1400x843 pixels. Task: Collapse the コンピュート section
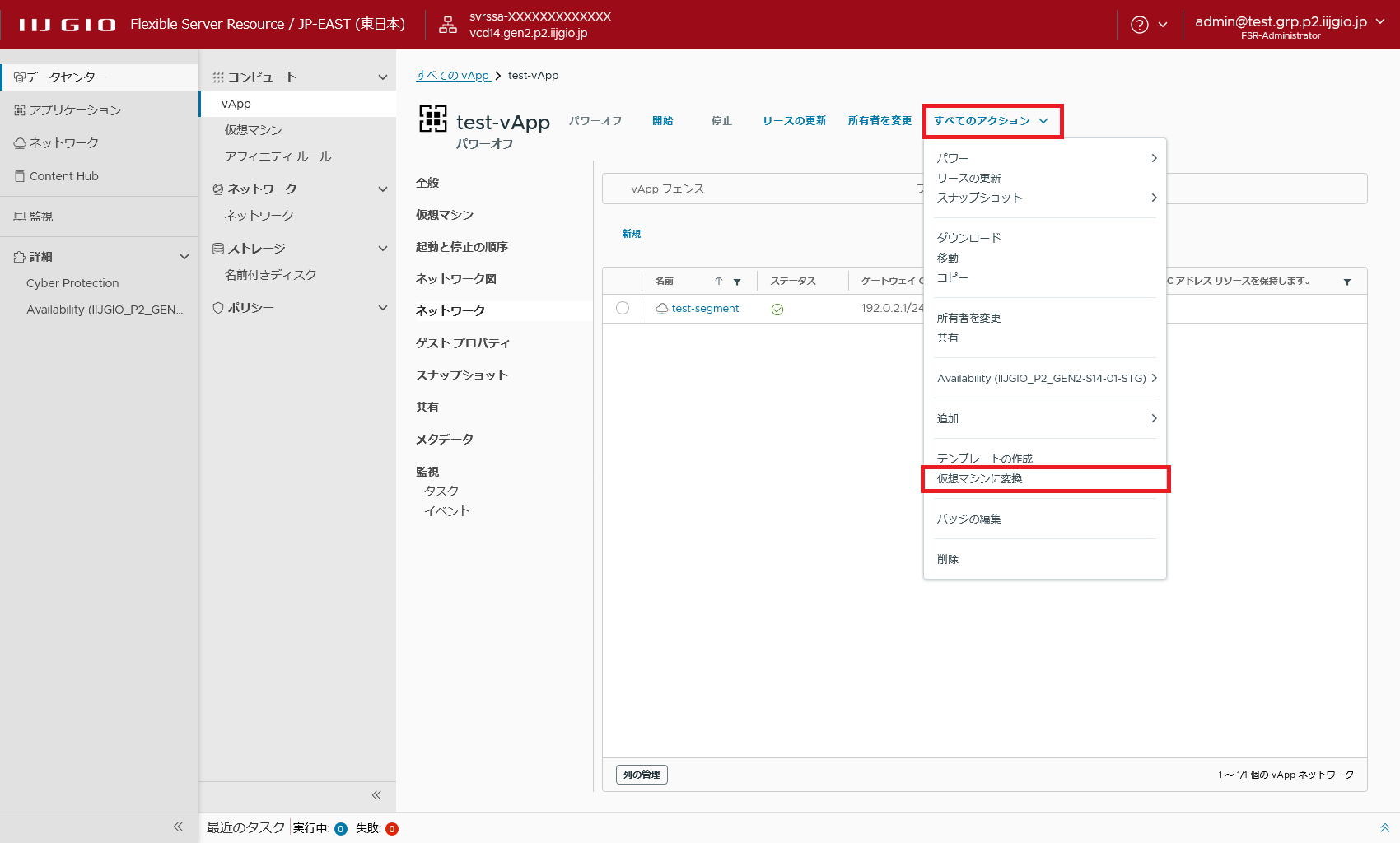(382, 77)
